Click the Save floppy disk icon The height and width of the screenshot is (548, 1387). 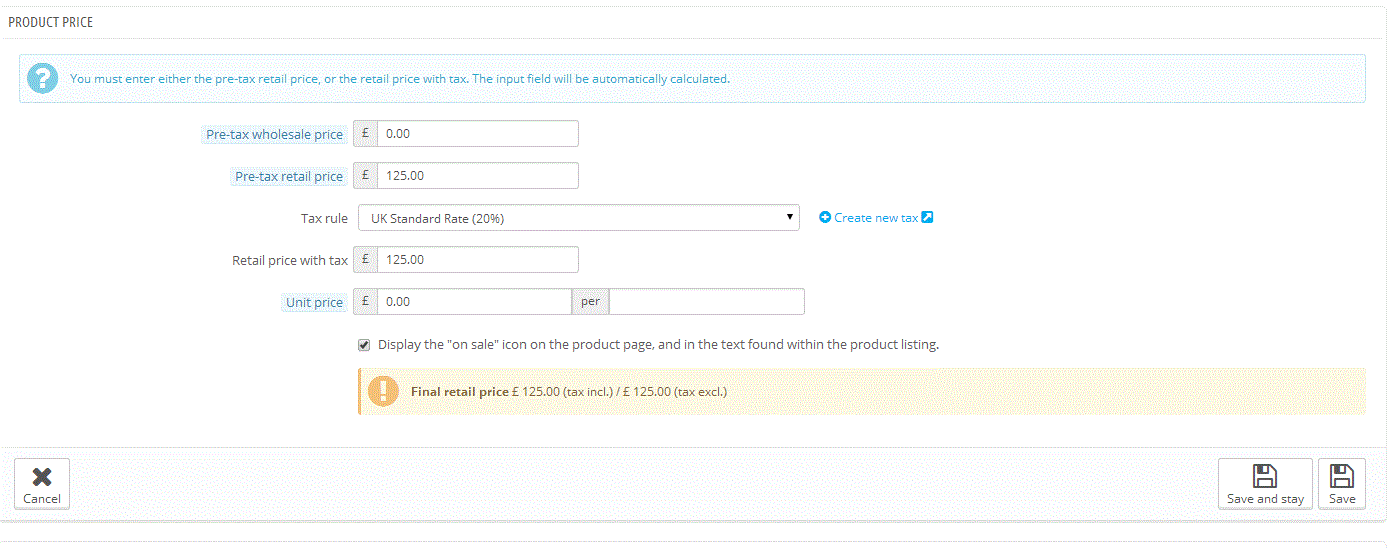[1342, 476]
